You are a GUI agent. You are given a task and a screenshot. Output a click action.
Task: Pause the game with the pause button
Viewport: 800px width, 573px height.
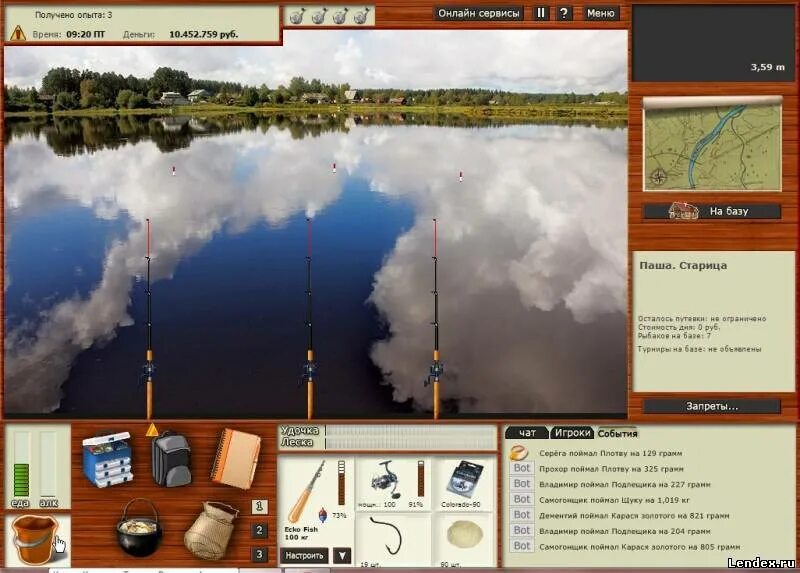pyautogui.click(x=541, y=13)
